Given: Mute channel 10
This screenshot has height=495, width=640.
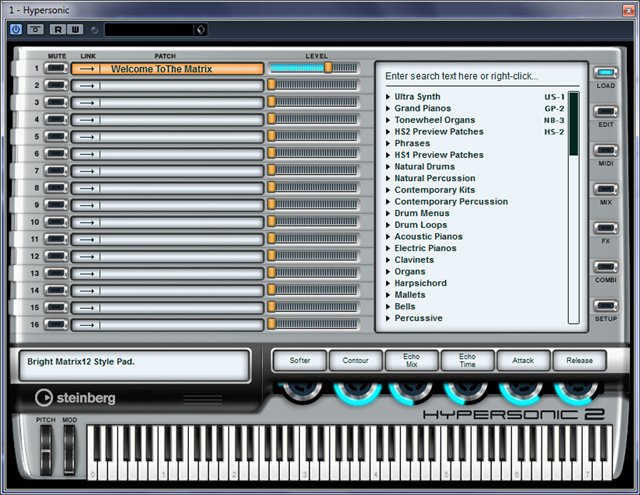Looking at the screenshot, I should pos(56,222).
